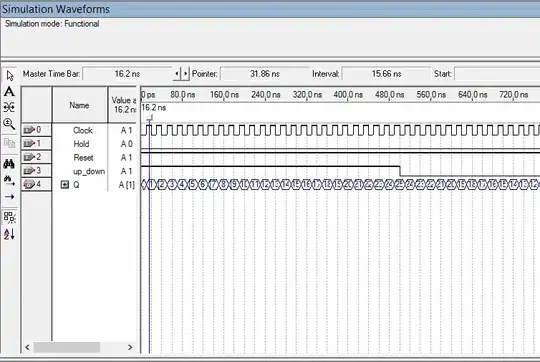Click the right arrow of horizontal scrollbar
This screenshot has width=540, height=362.
[130, 347]
